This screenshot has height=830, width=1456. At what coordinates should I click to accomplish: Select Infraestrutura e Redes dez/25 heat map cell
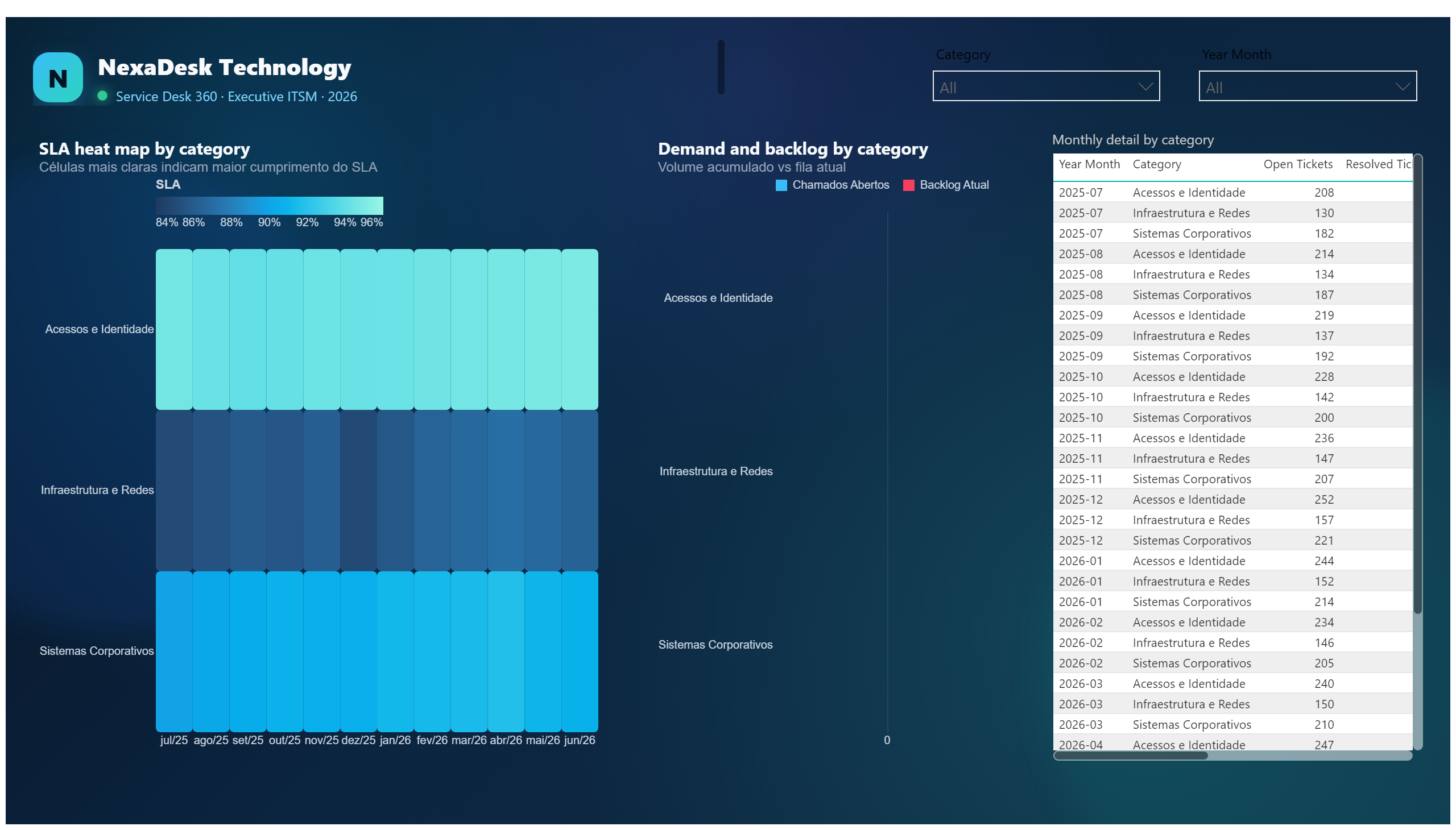[x=358, y=490]
